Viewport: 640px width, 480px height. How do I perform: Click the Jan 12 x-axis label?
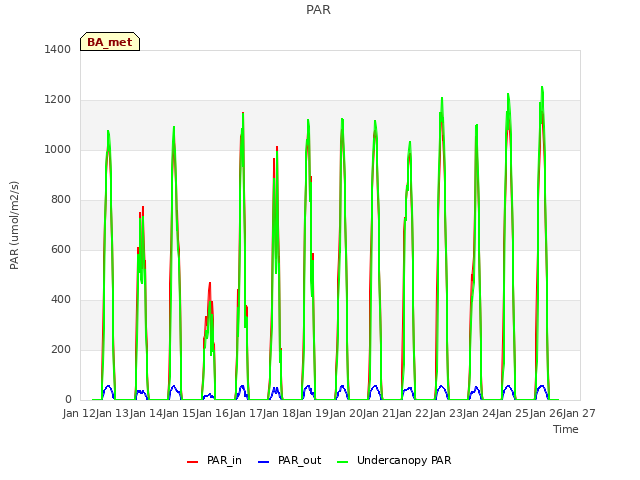coord(79,413)
